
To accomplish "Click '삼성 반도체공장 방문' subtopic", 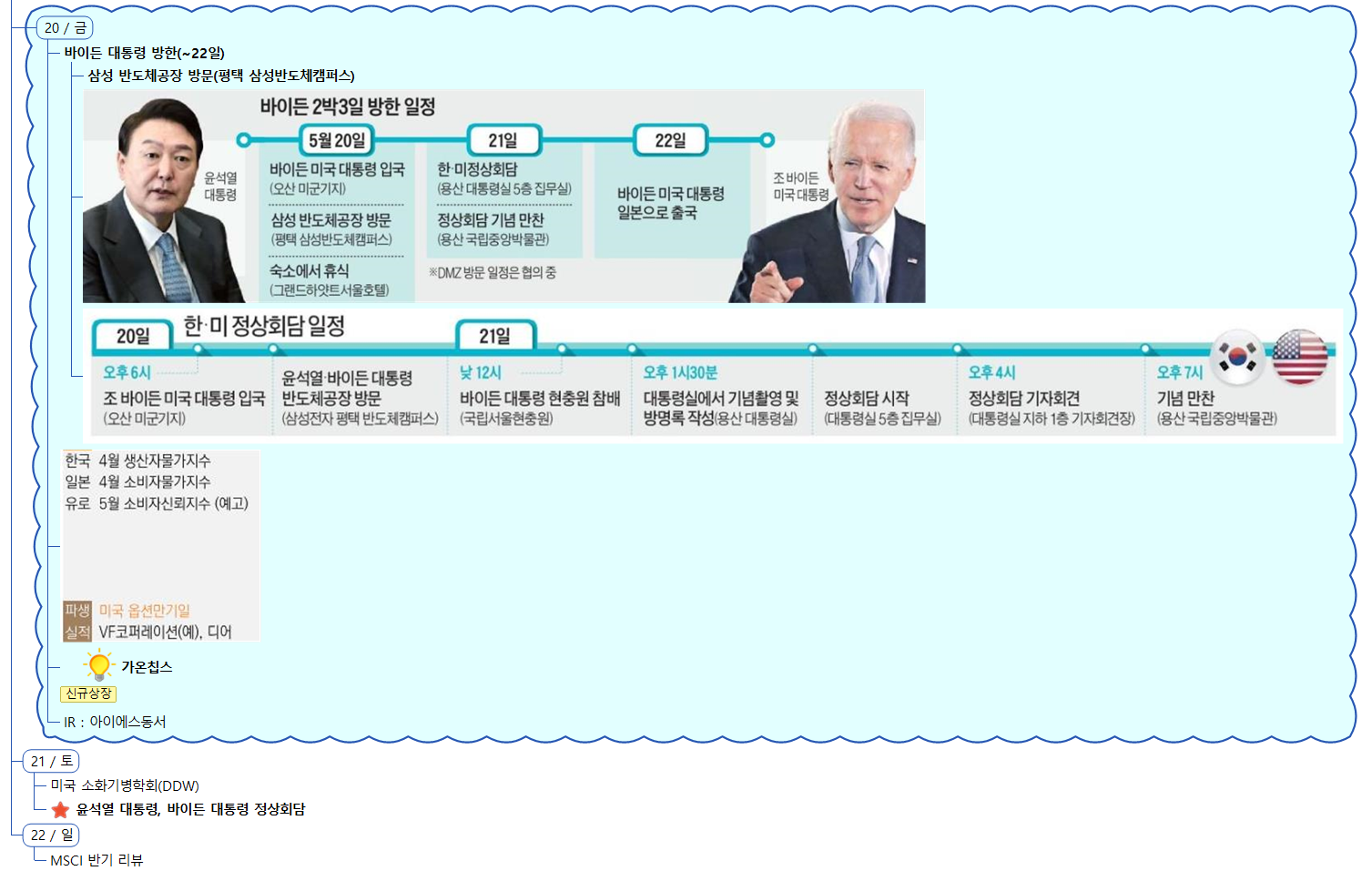I will click(x=221, y=76).
